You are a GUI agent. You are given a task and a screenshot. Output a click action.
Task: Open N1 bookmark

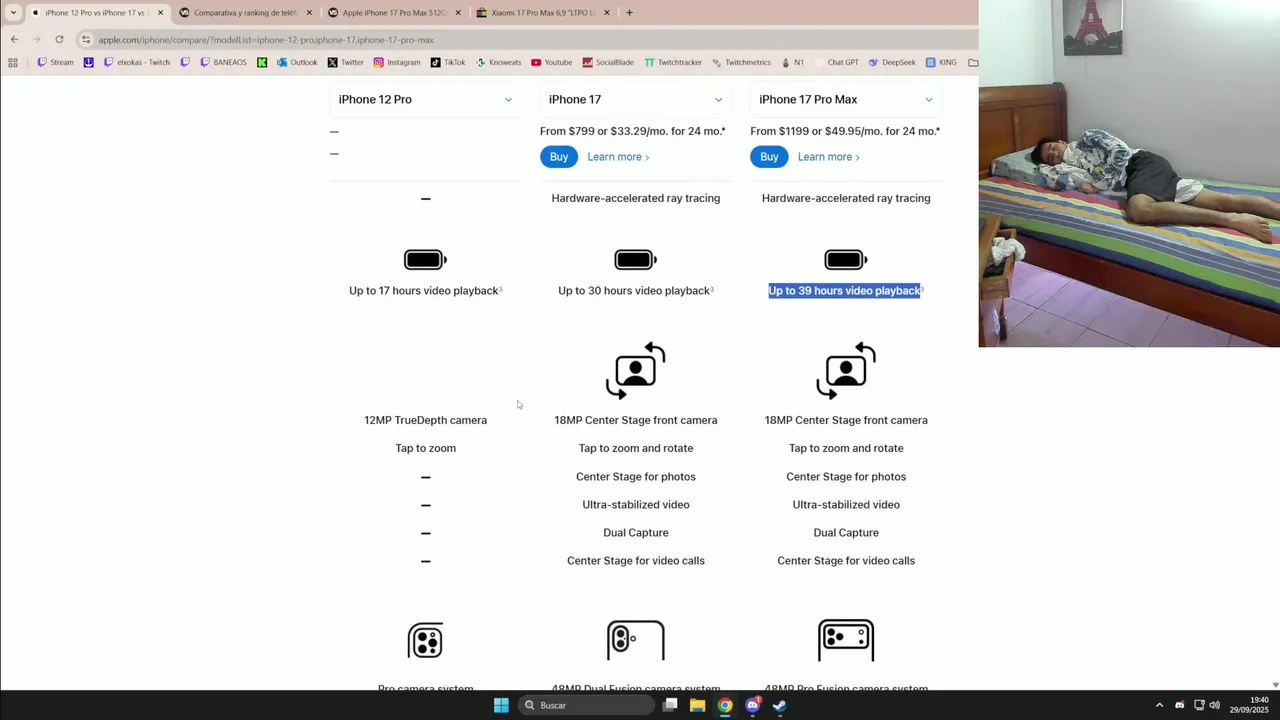point(792,62)
